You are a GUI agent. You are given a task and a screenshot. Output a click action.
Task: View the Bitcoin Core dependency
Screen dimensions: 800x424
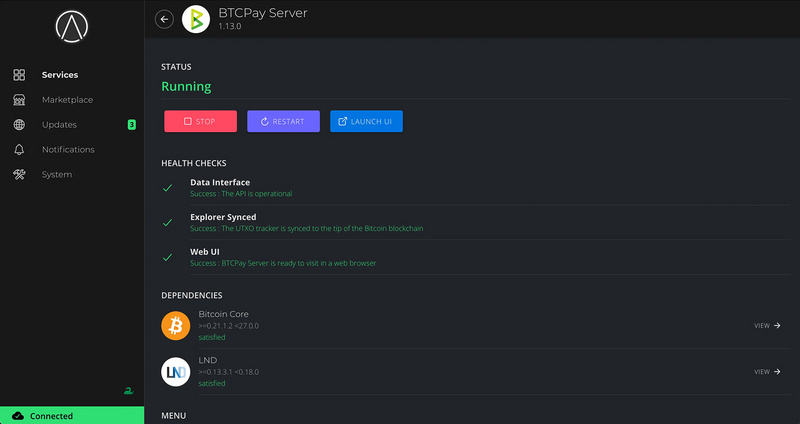pyautogui.click(x=767, y=325)
